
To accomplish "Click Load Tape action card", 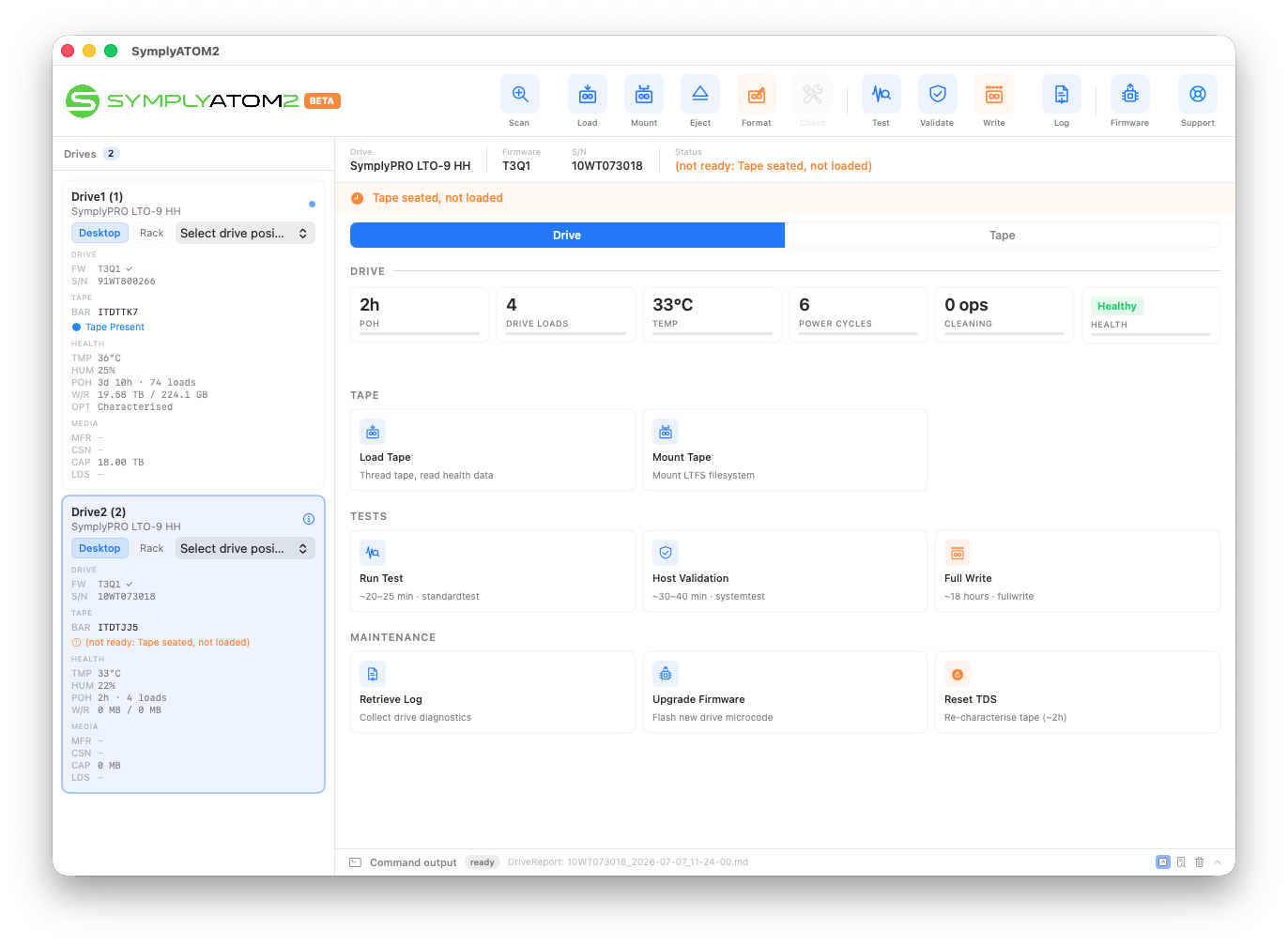I will pyautogui.click(x=493, y=450).
